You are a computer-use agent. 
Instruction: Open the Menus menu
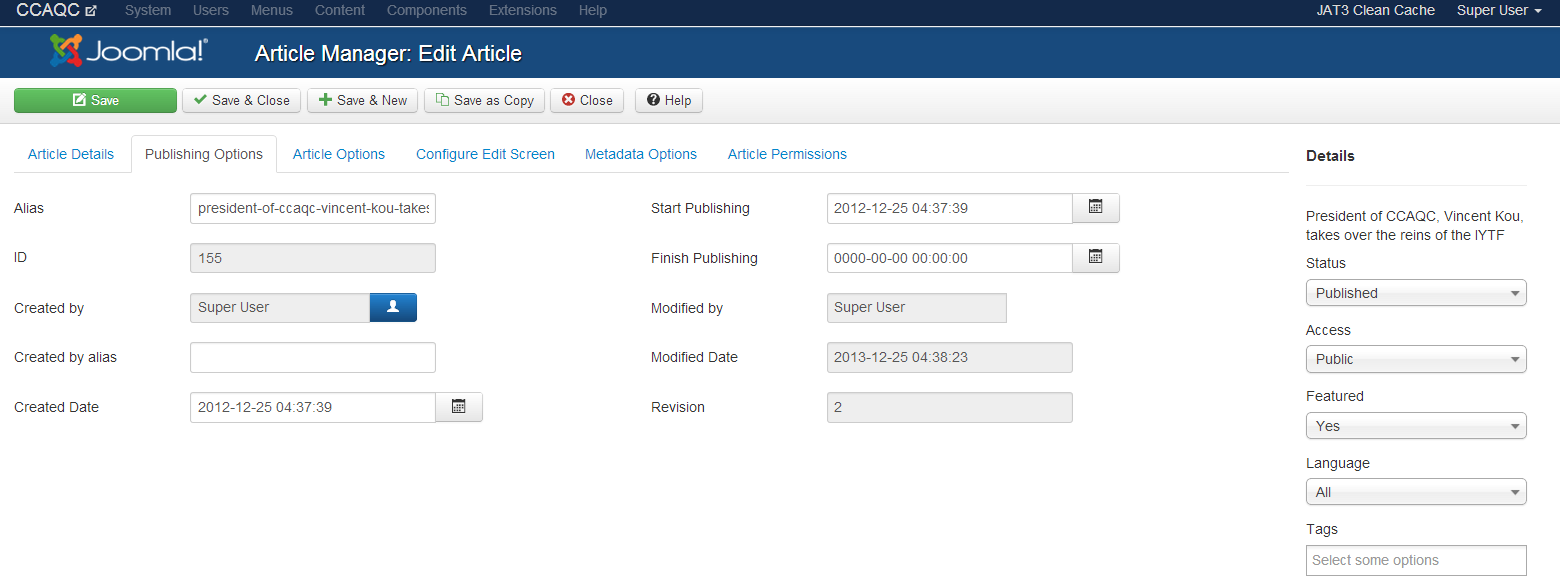(x=272, y=10)
